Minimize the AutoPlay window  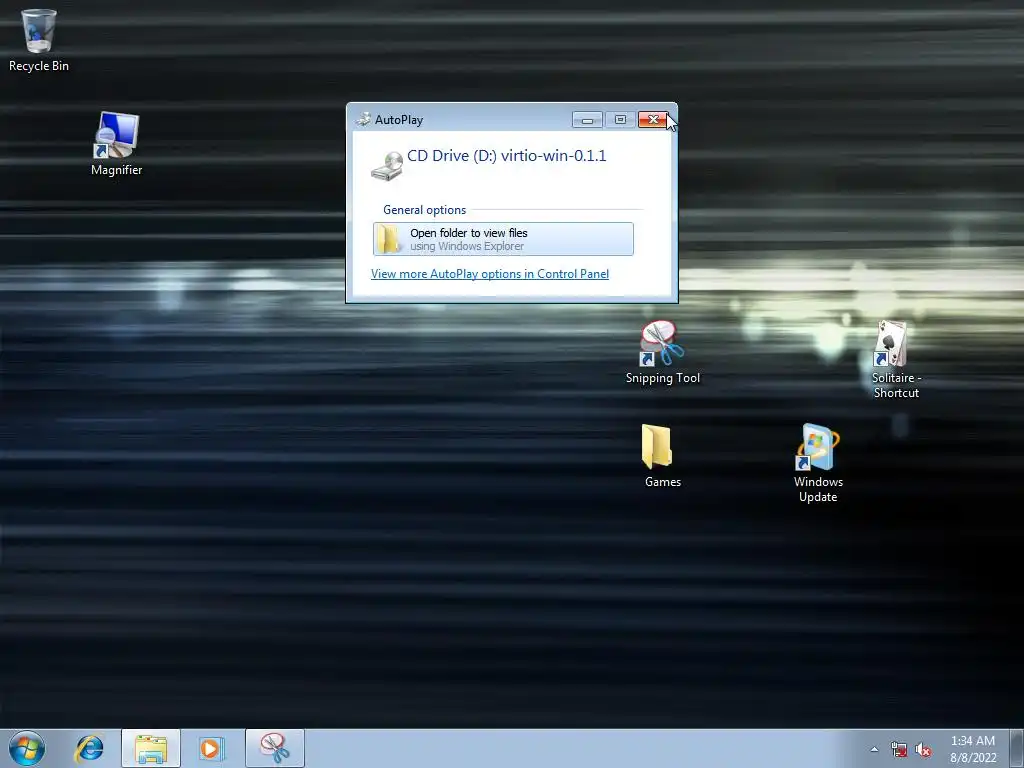tap(587, 120)
